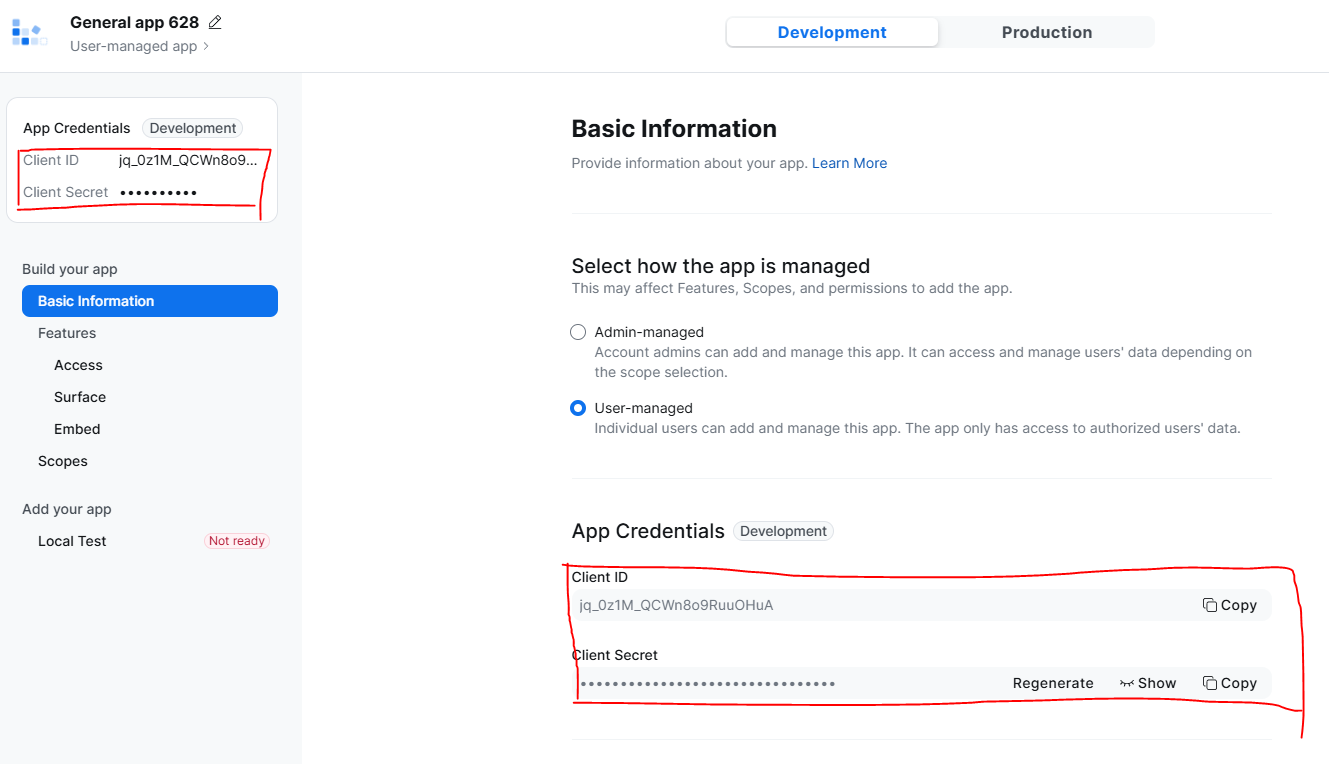Click the Learn More link

pyautogui.click(x=849, y=163)
